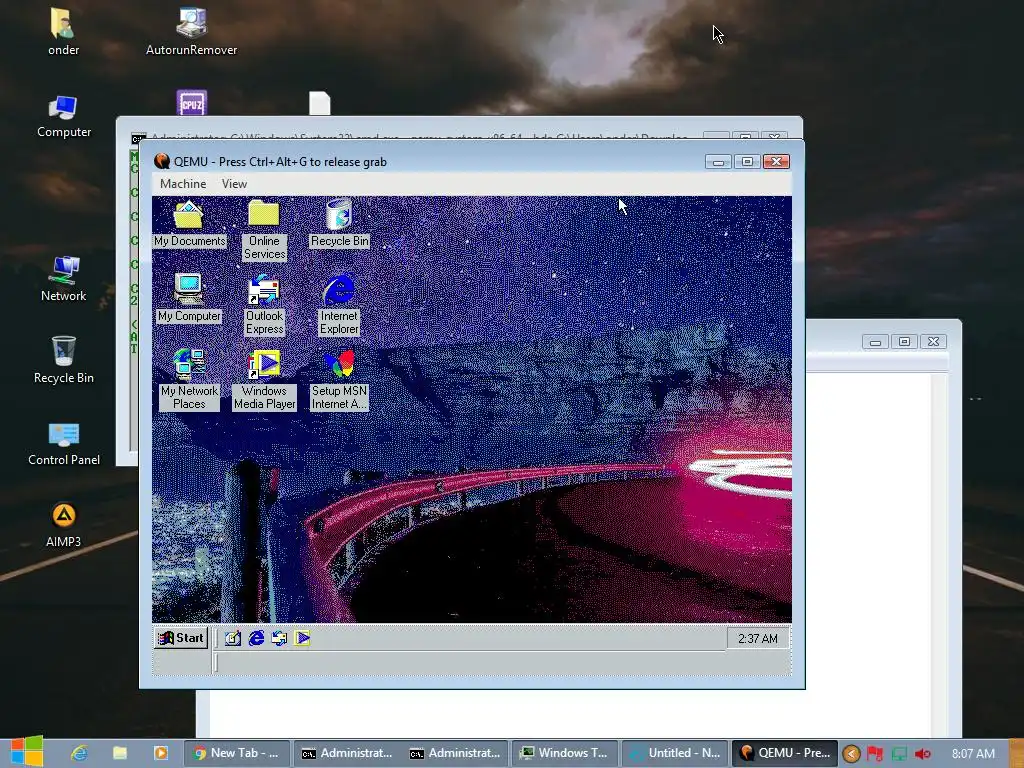Image resolution: width=1024 pixels, height=768 pixels.
Task: Open Outlook Express from guest quick launch
Action: pyautogui.click(x=280, y=638)
